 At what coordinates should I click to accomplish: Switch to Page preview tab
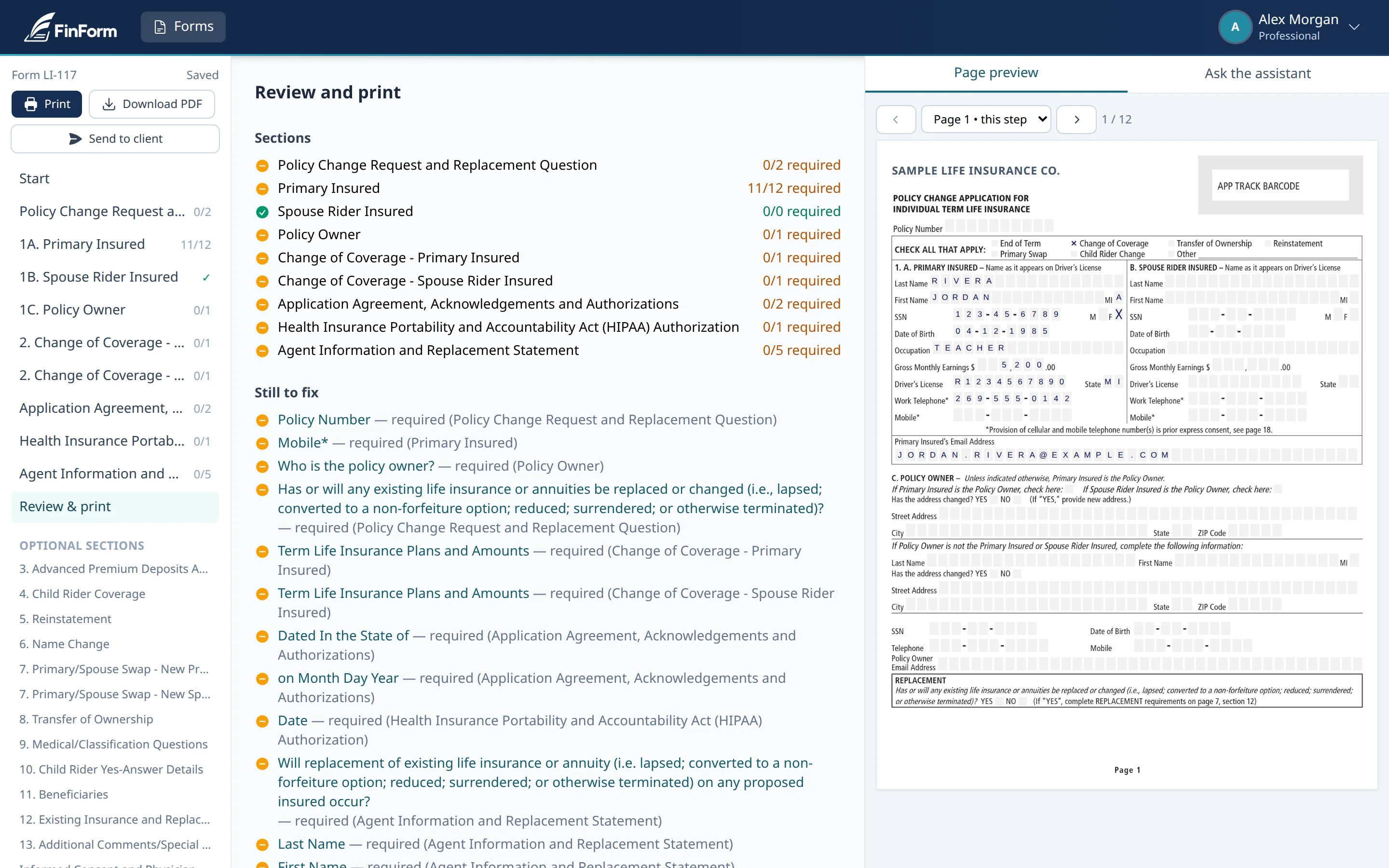(x=996, y=73)
